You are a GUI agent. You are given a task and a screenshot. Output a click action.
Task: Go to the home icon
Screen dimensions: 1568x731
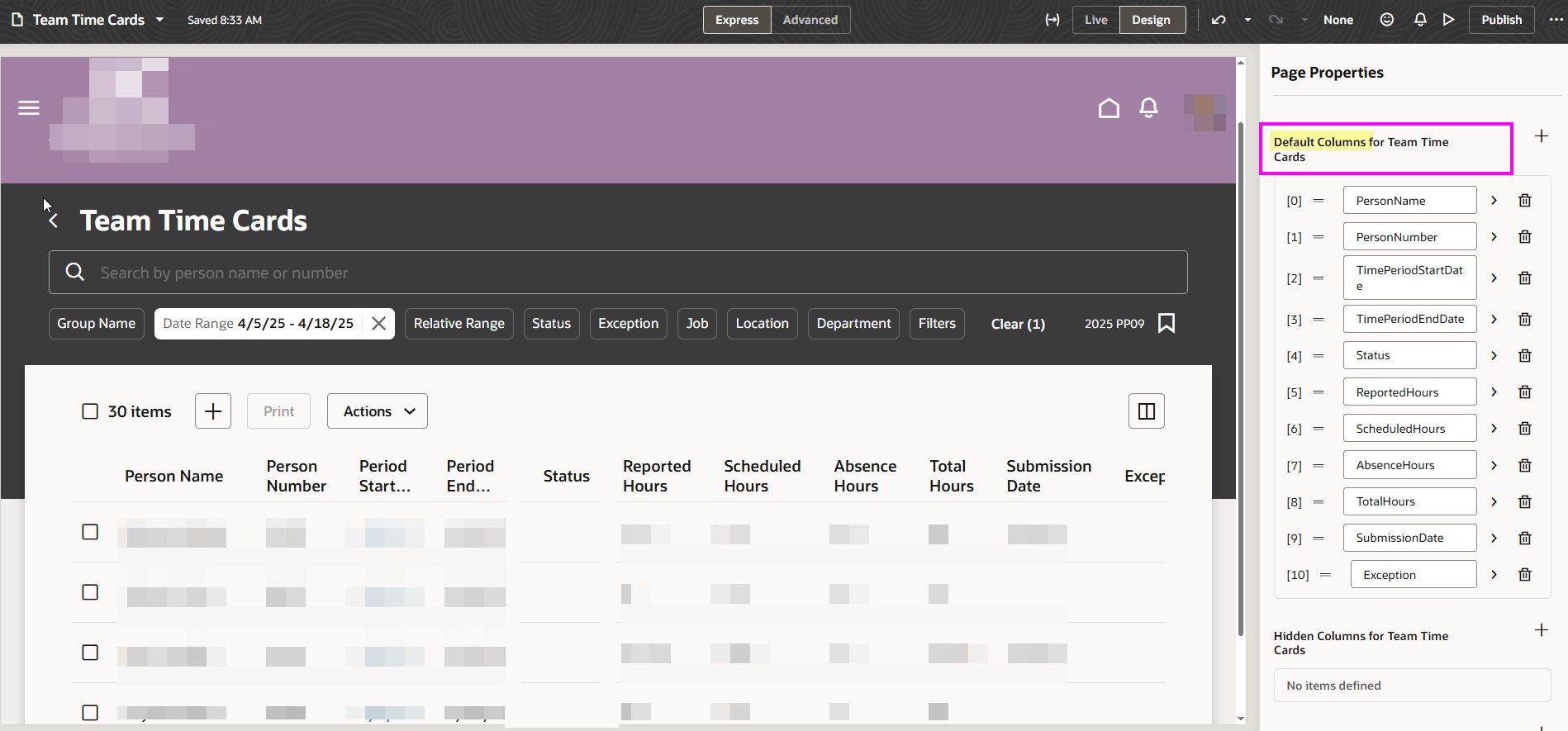pos(1109,108)
